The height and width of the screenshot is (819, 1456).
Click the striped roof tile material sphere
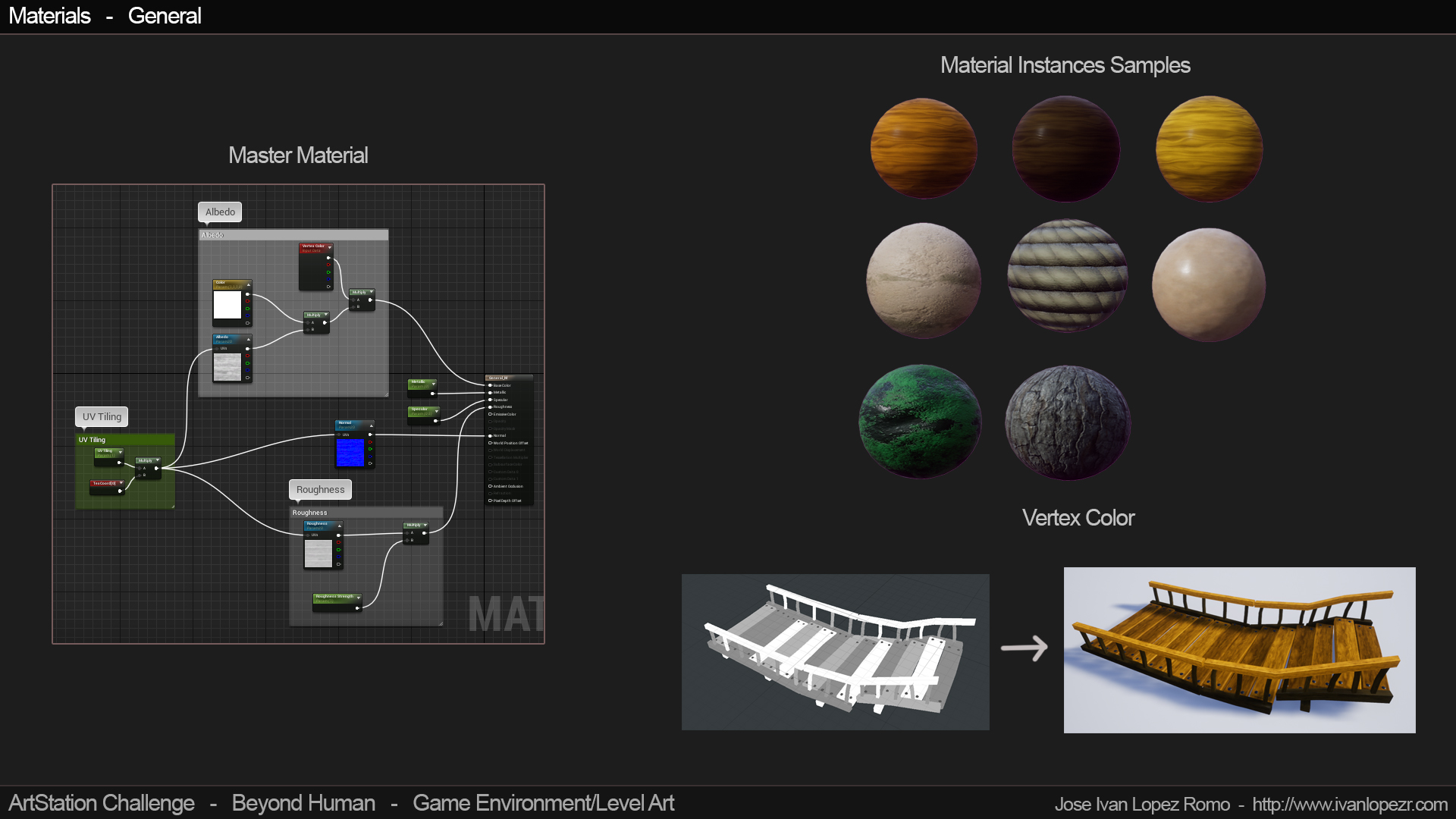tap(1067, 276)
